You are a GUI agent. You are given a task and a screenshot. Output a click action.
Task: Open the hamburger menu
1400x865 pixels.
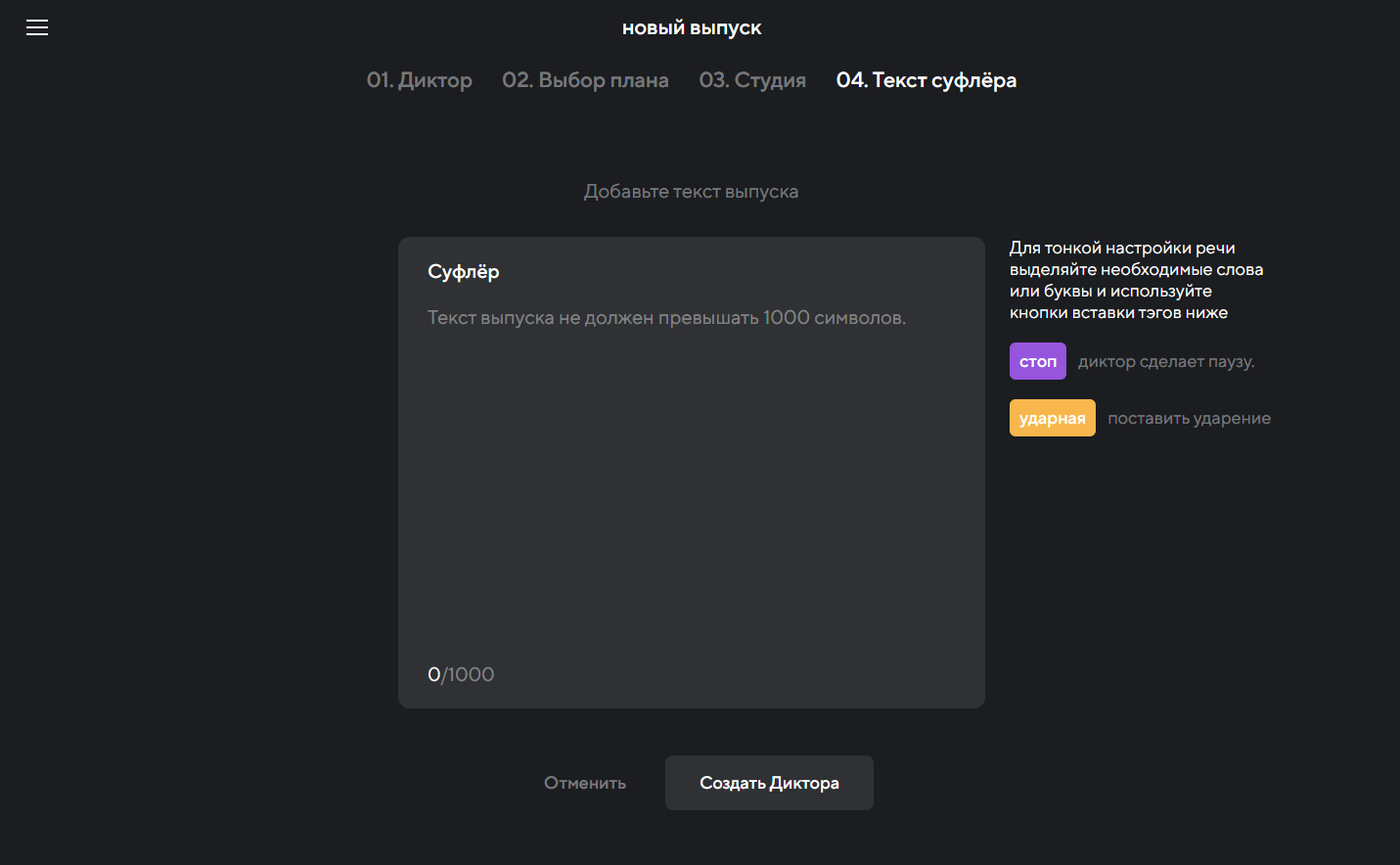37,27
